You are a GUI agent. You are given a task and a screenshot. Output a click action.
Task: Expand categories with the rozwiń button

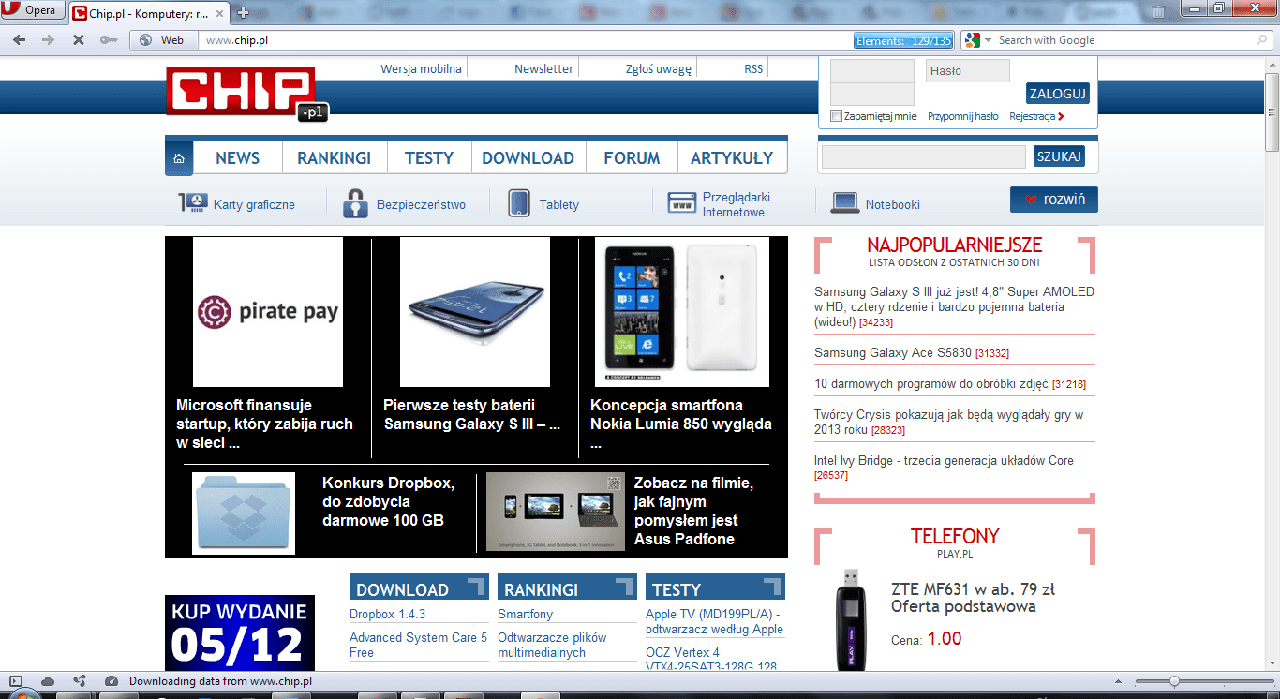(x=1054, y=199)
